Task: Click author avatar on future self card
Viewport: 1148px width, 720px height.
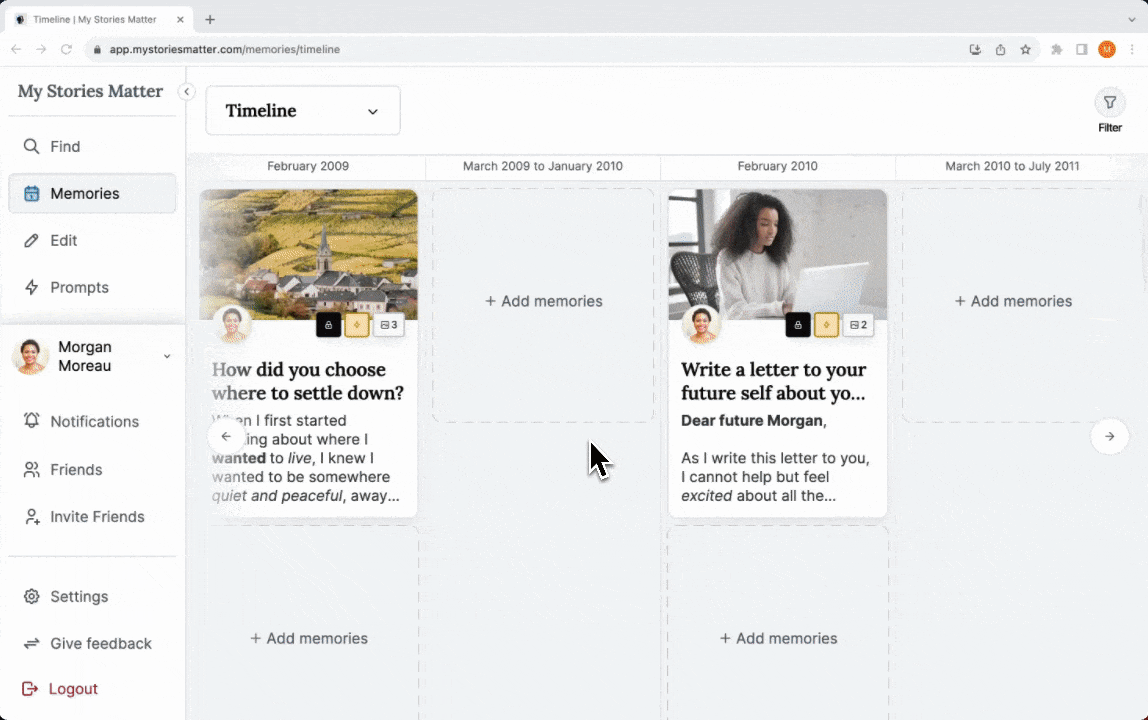Action: point(701,324)
